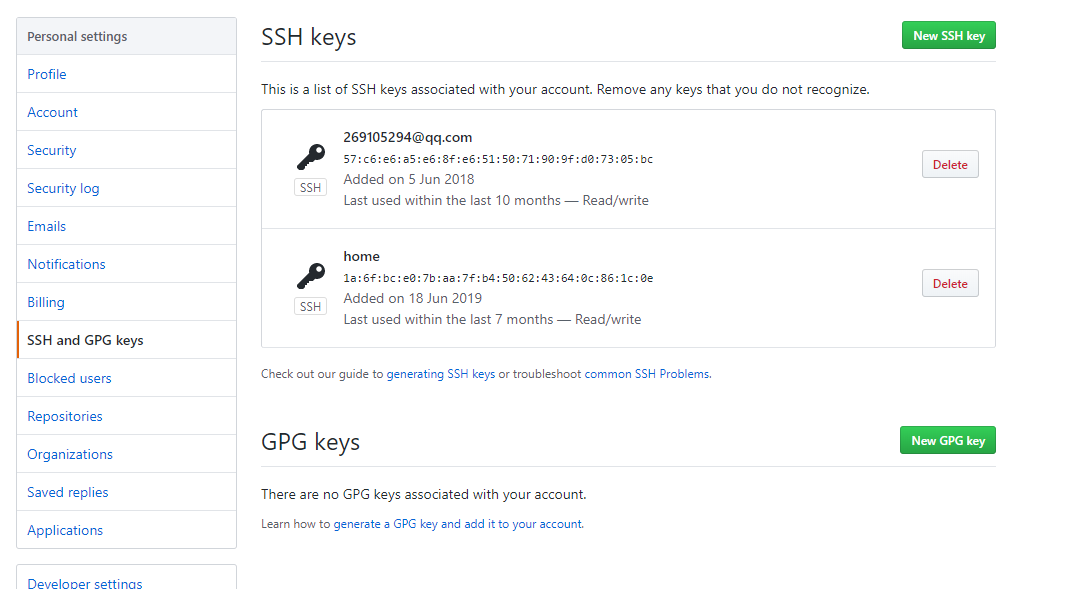Navigate to Emails settings

(x=46, y=226)
